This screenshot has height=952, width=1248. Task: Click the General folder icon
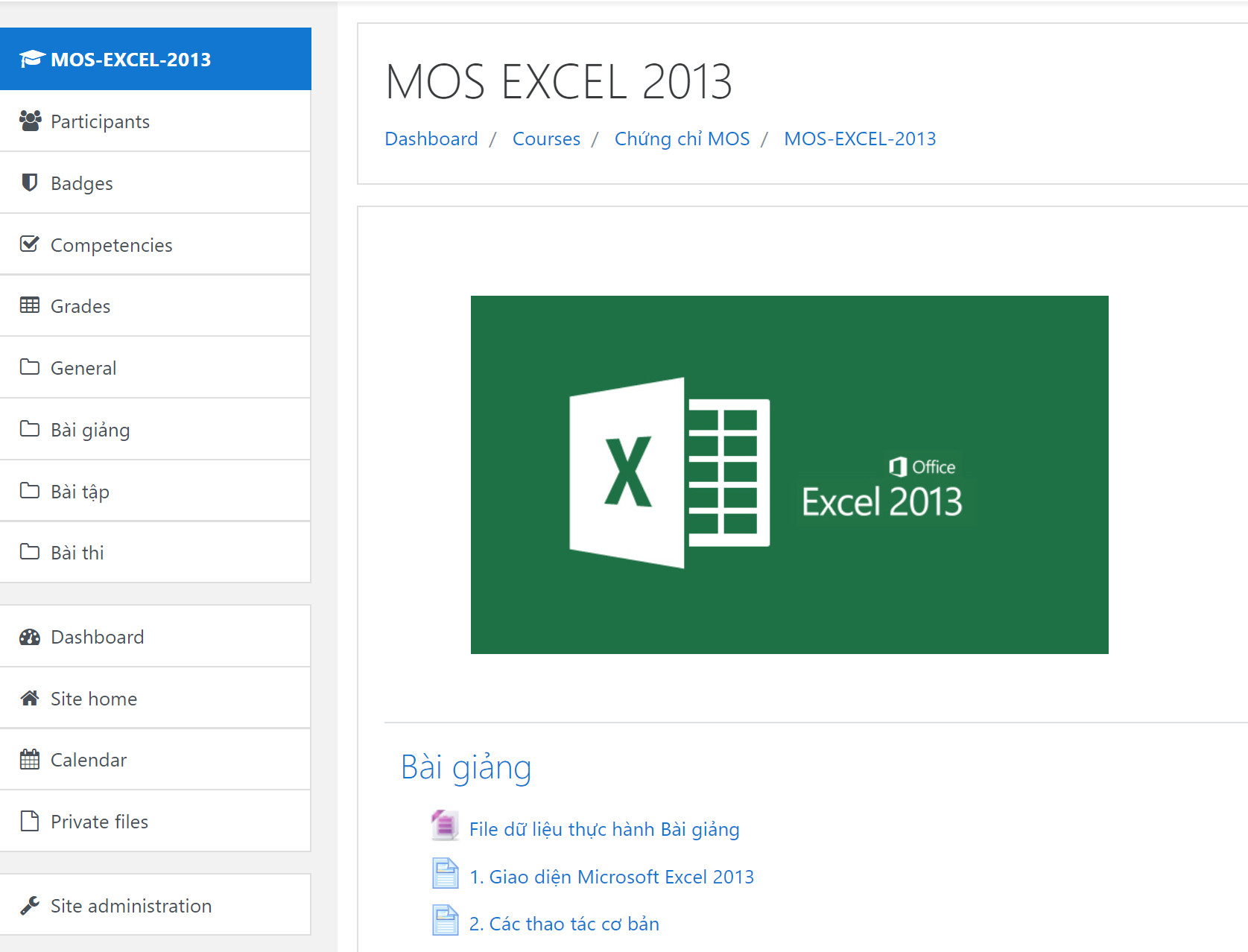point(30,366)
